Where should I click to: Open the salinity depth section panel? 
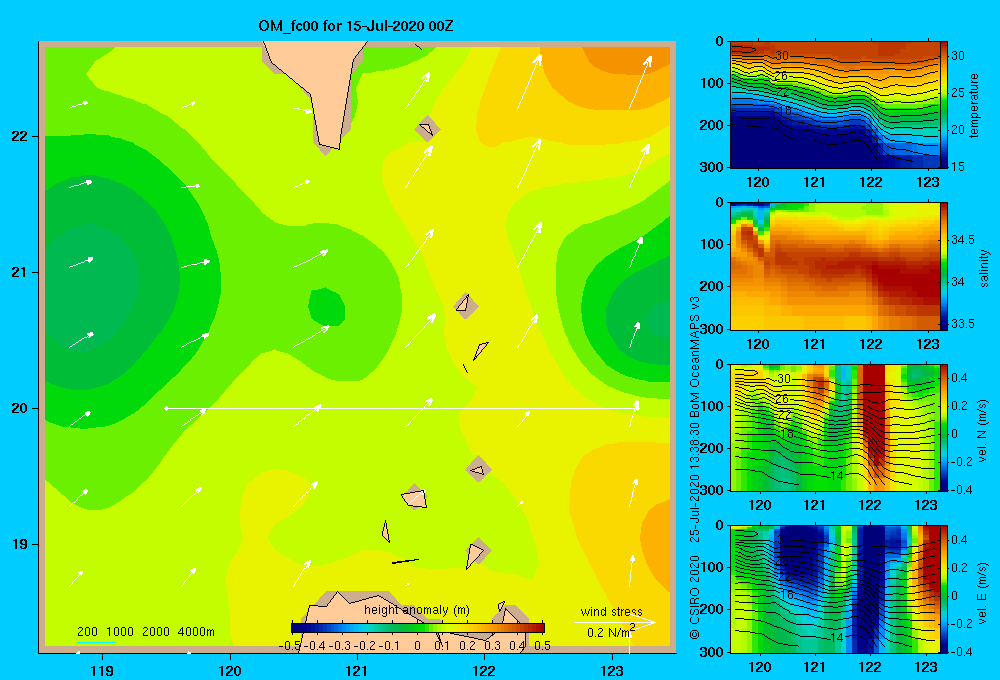pyautogui.click(x=835, y=266)
